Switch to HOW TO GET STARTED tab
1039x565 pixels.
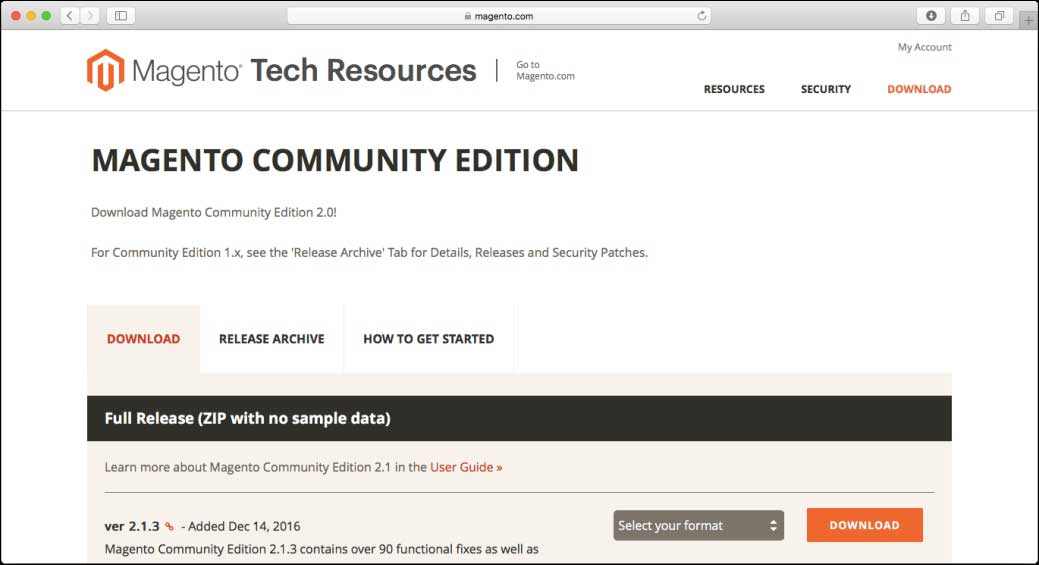(429, 338)
